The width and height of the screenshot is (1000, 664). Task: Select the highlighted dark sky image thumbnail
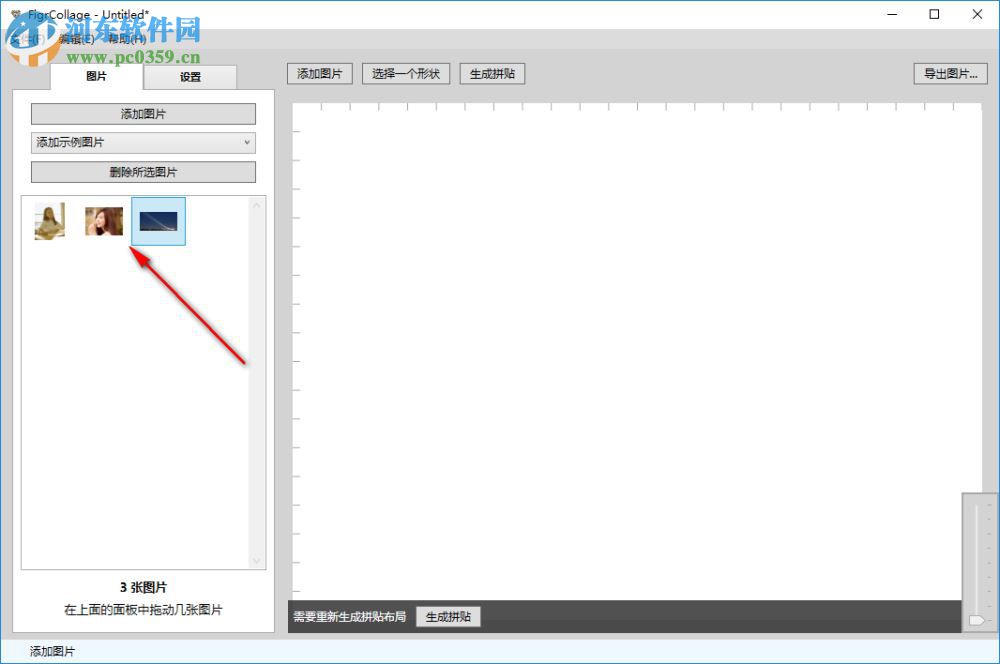[157, 221]
